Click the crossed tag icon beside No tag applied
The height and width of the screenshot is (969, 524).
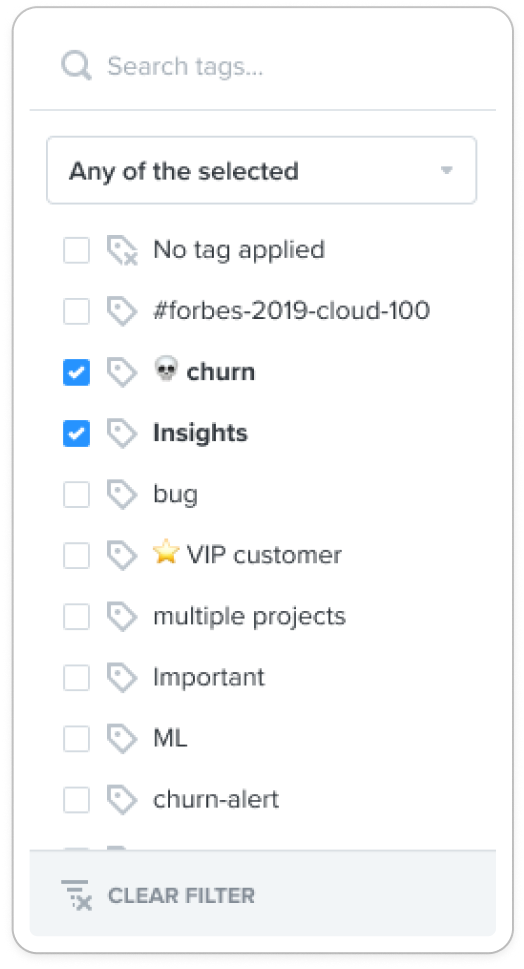122,250
